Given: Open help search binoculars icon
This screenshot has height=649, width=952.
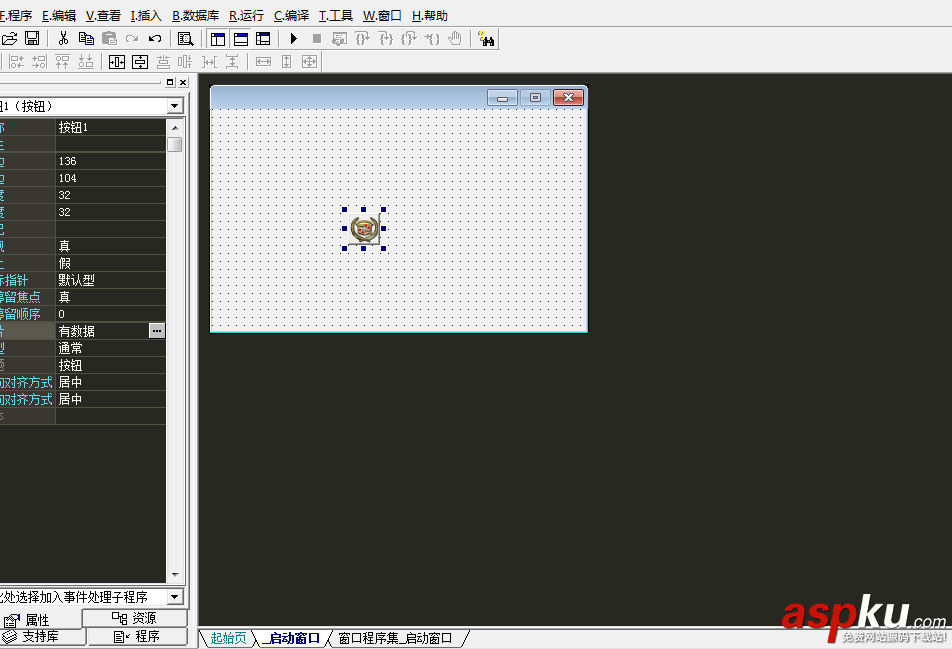Looking at the screenshot, I should (486, 39).
